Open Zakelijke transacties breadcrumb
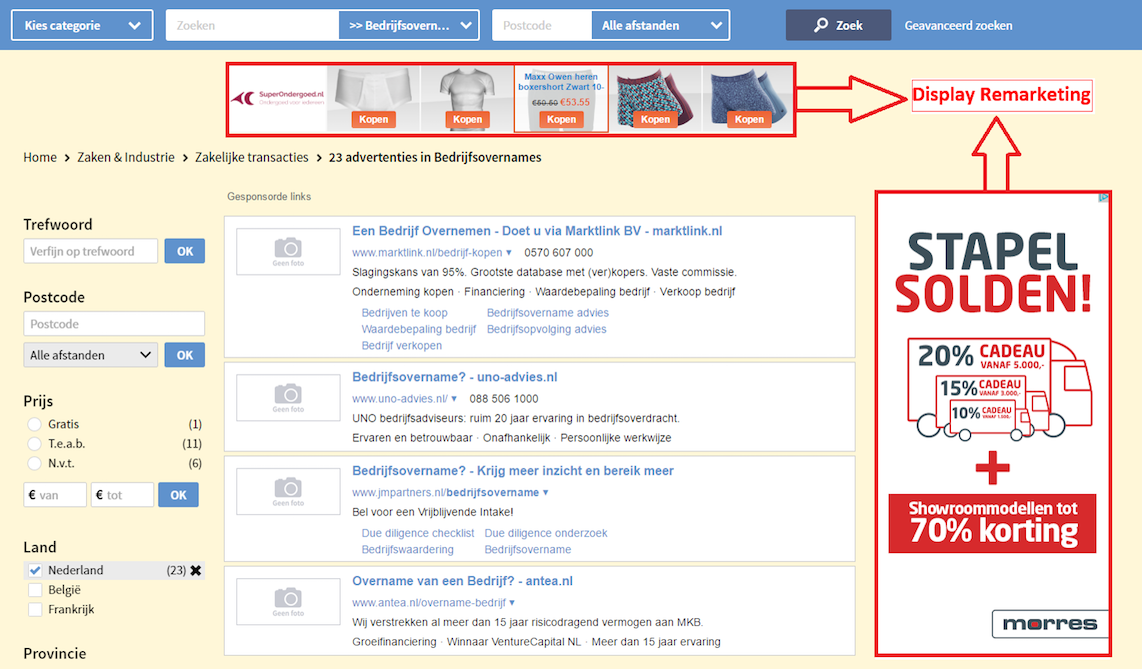Screen dimensions: 1142x669 [252, 157]
